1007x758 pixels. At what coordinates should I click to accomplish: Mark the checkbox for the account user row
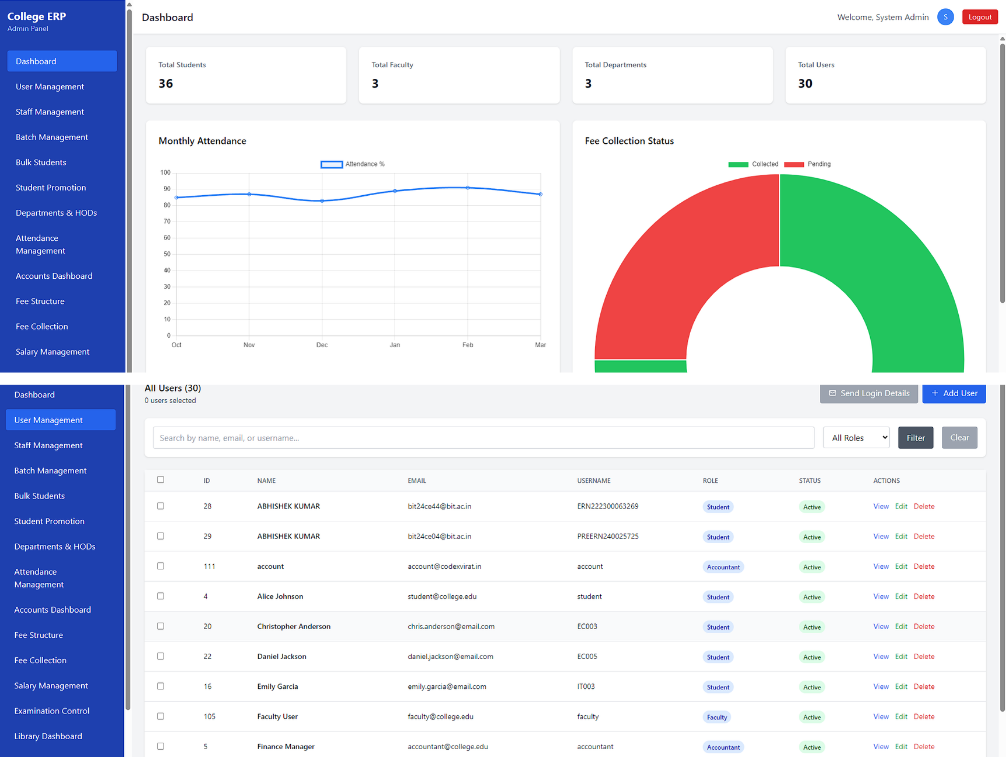[x=160, y=566]
